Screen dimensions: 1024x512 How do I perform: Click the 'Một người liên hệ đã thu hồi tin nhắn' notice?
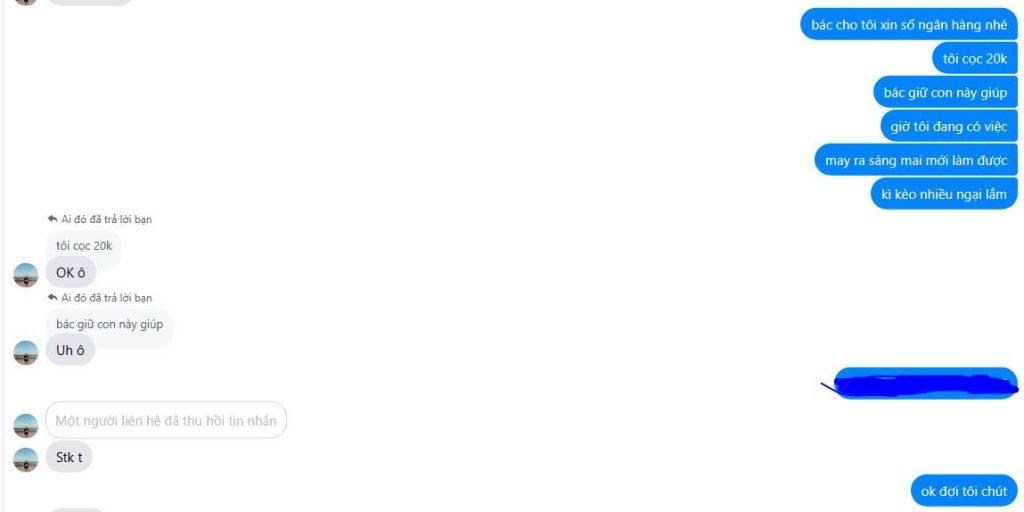(x=166, y=420)
